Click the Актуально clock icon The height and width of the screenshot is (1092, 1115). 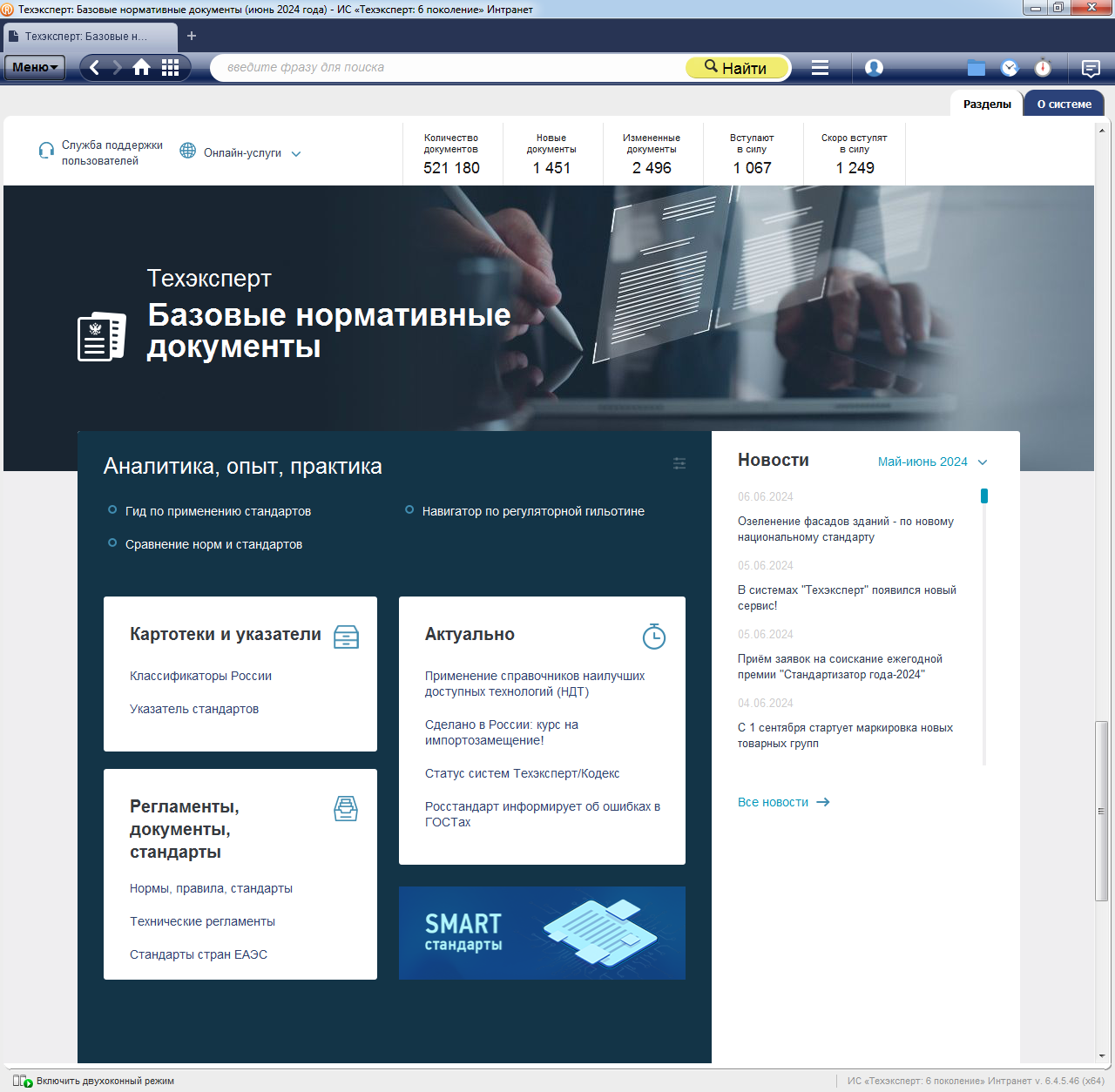pos(654,637)
